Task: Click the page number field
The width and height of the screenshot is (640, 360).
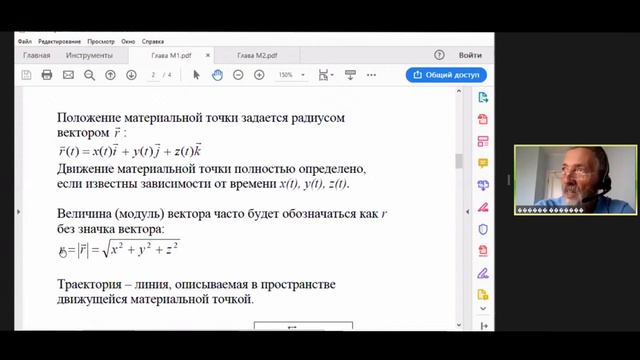Action: click(x=153, y=75)
